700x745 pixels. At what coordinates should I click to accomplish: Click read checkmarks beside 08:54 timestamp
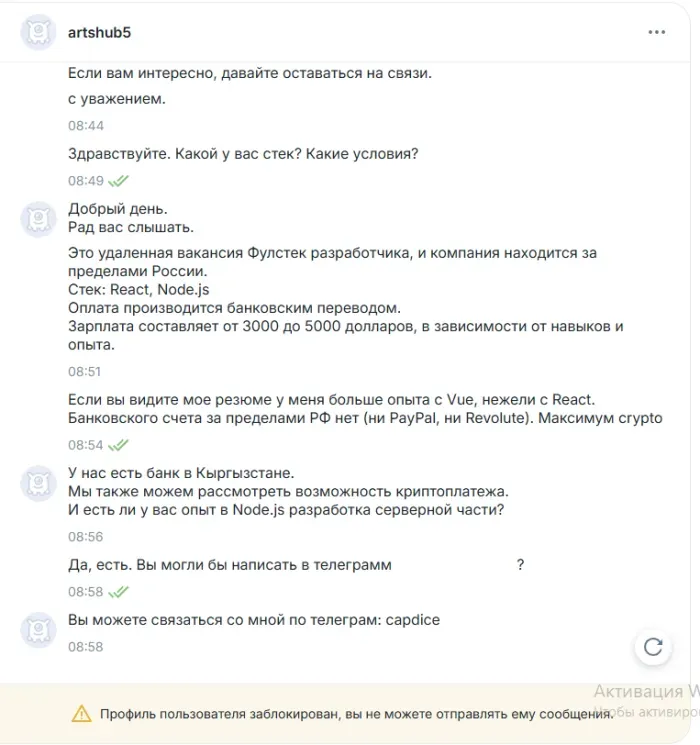pyautogui.click(x=118, y=445)
